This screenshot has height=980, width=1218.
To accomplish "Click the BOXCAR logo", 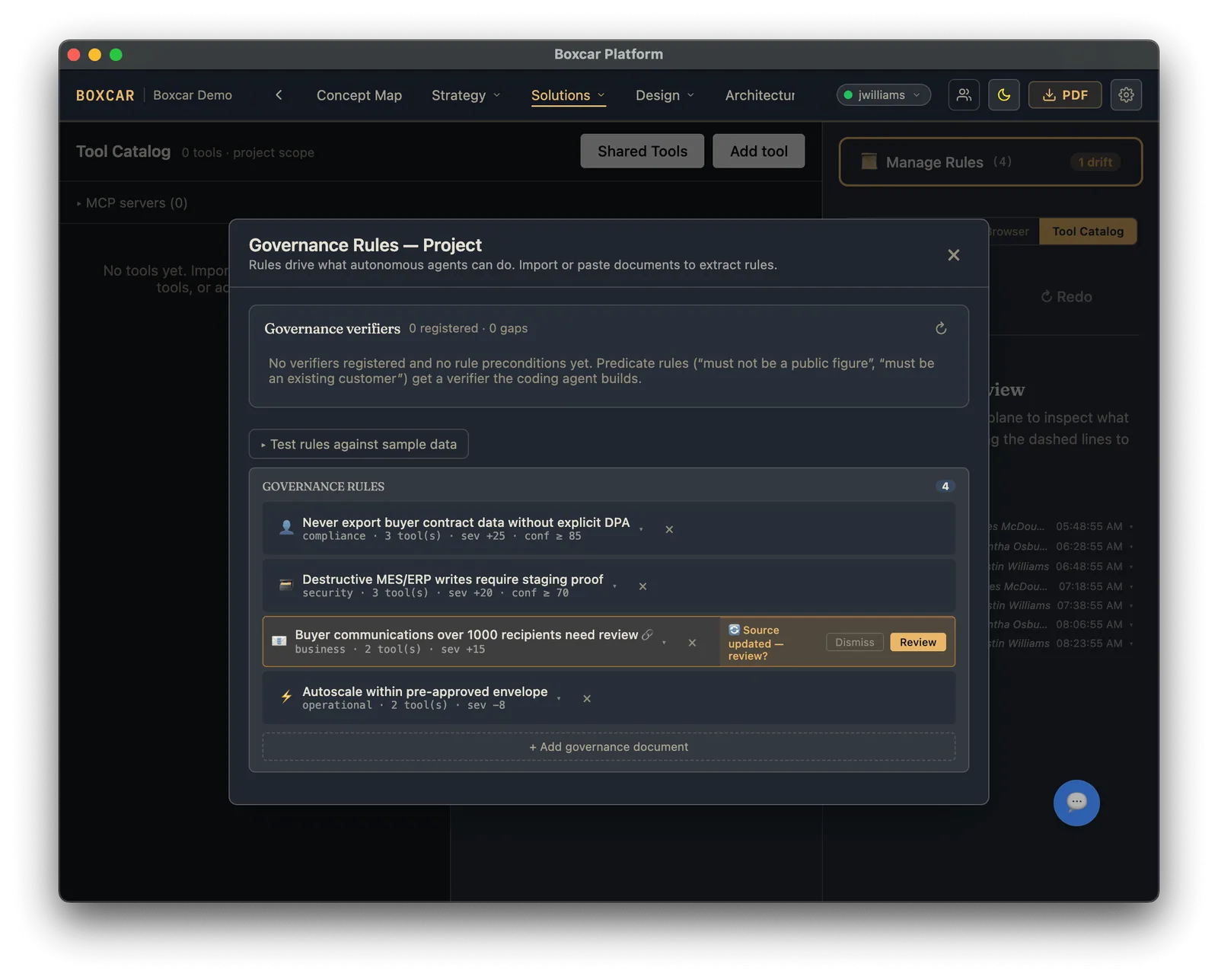I will point(105,95).
